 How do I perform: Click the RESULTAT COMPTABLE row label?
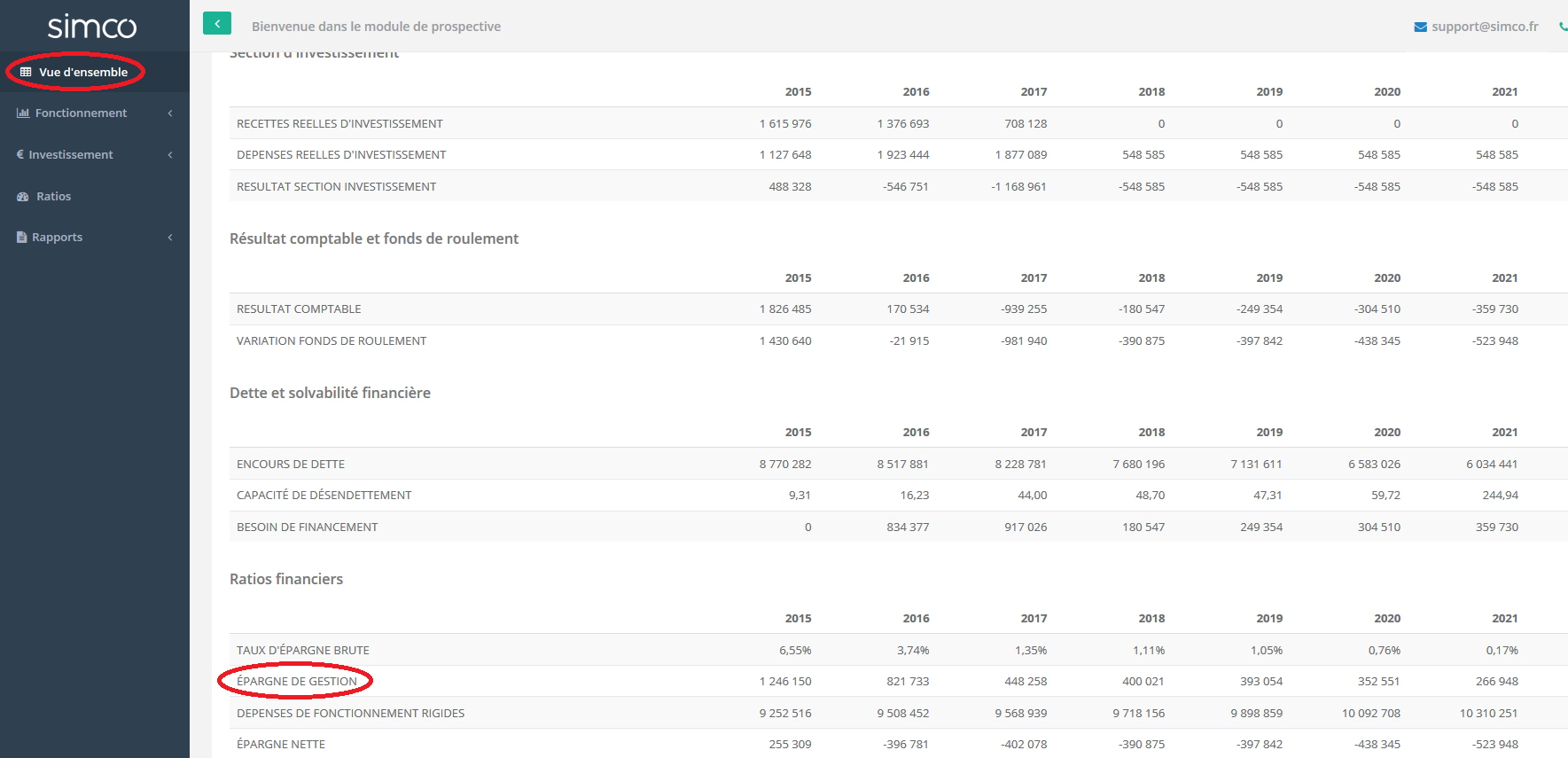pyautogui.click(x=299, y=309)
